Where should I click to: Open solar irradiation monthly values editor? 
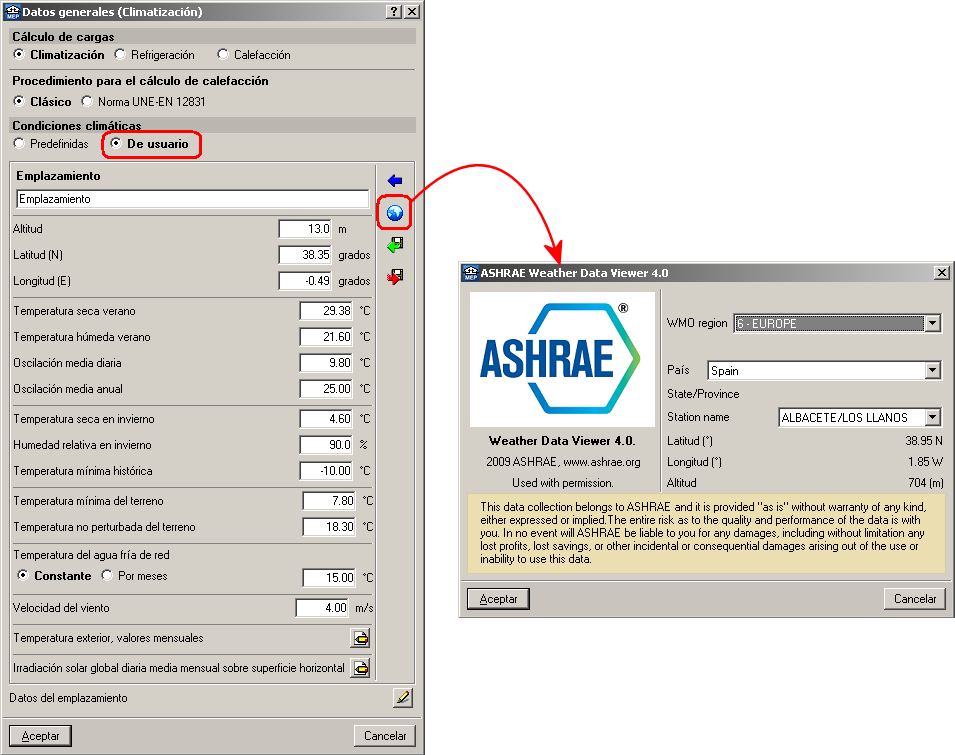361,668
